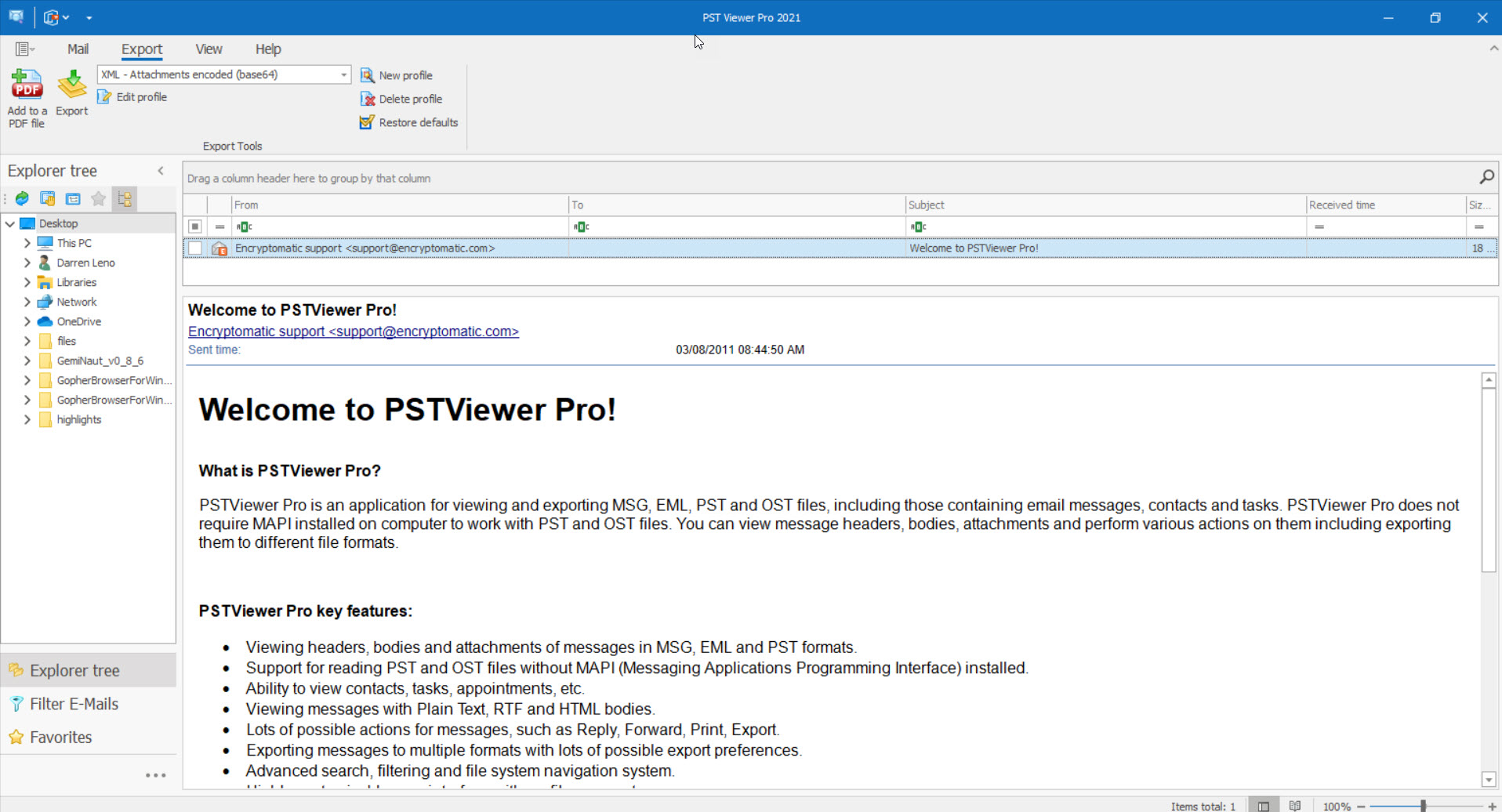Select the Export ribbon tab

click(x=142, y=49)
